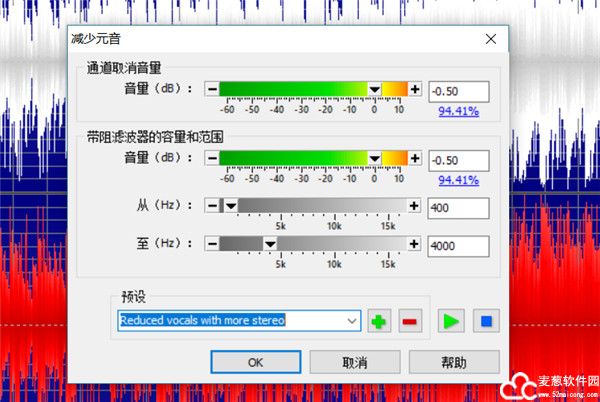Click minus button of 至 (Hz) slider
This screenshot has height=402, width=600.
212,244
